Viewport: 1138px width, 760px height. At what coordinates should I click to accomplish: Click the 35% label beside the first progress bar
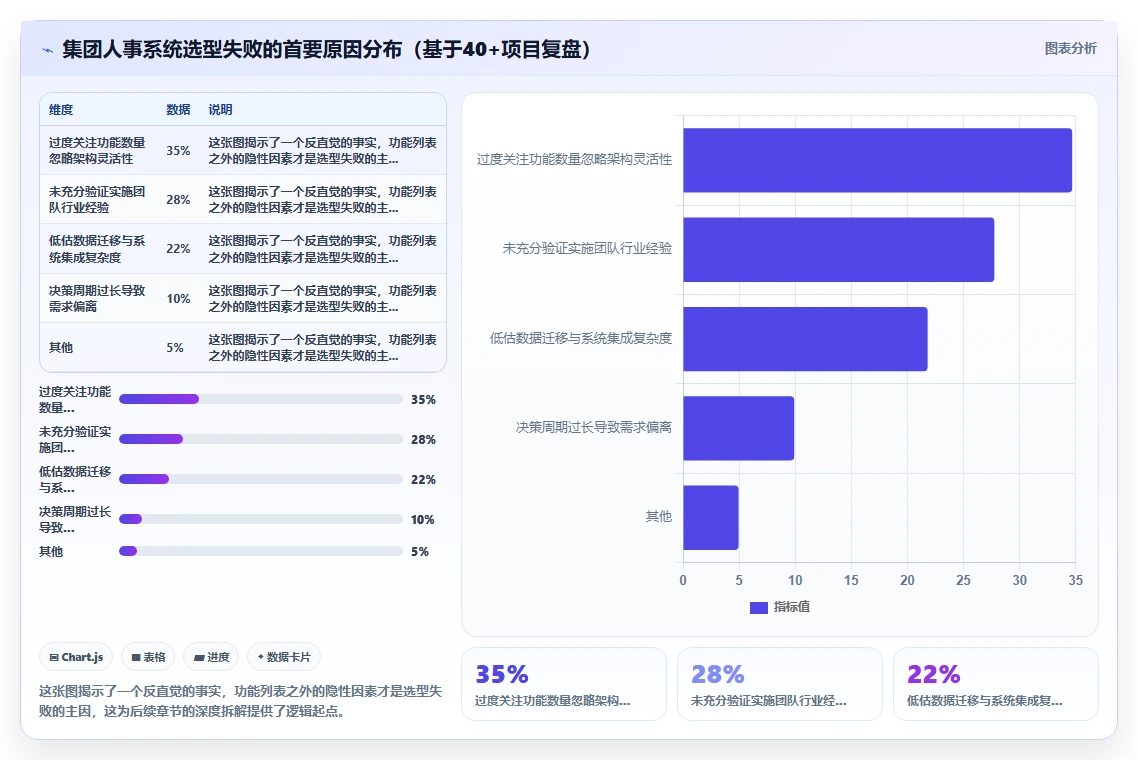point(423,400)
